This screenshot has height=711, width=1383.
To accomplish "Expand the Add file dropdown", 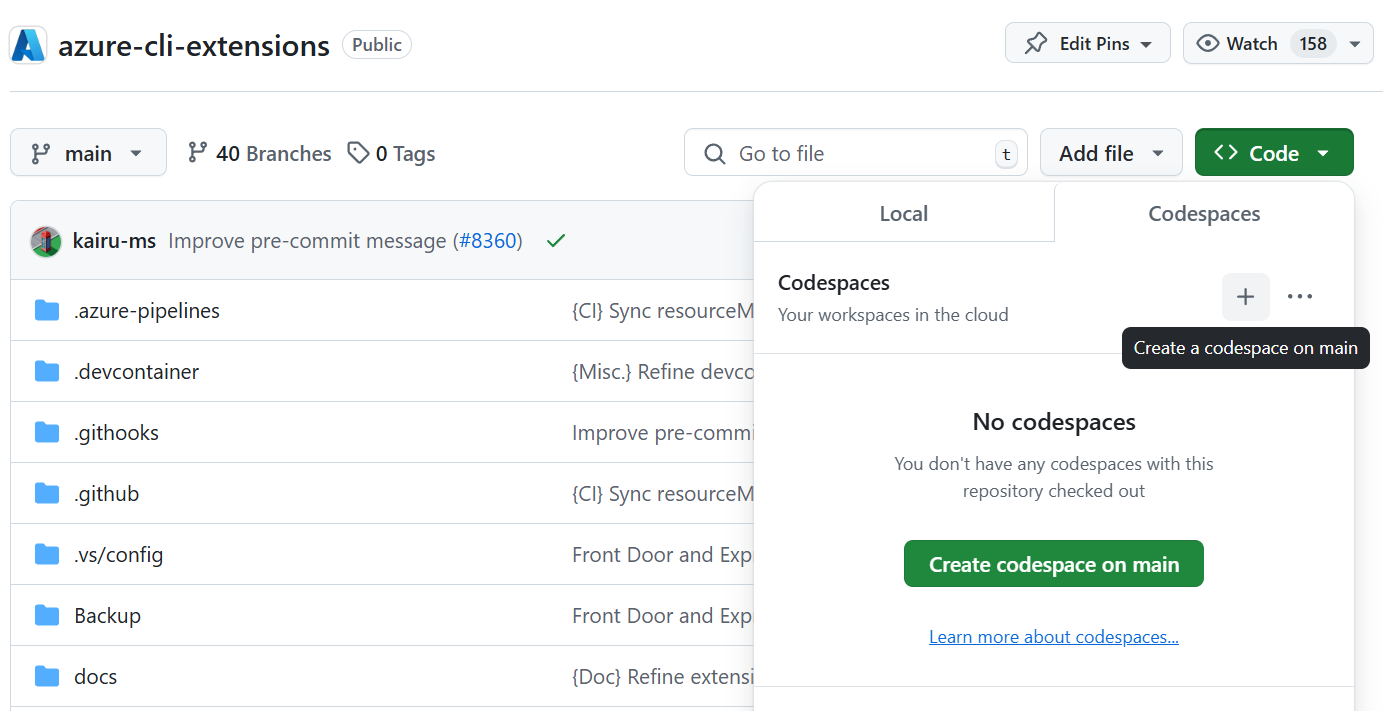I will pyautogui.click(x=1110, y=153).
